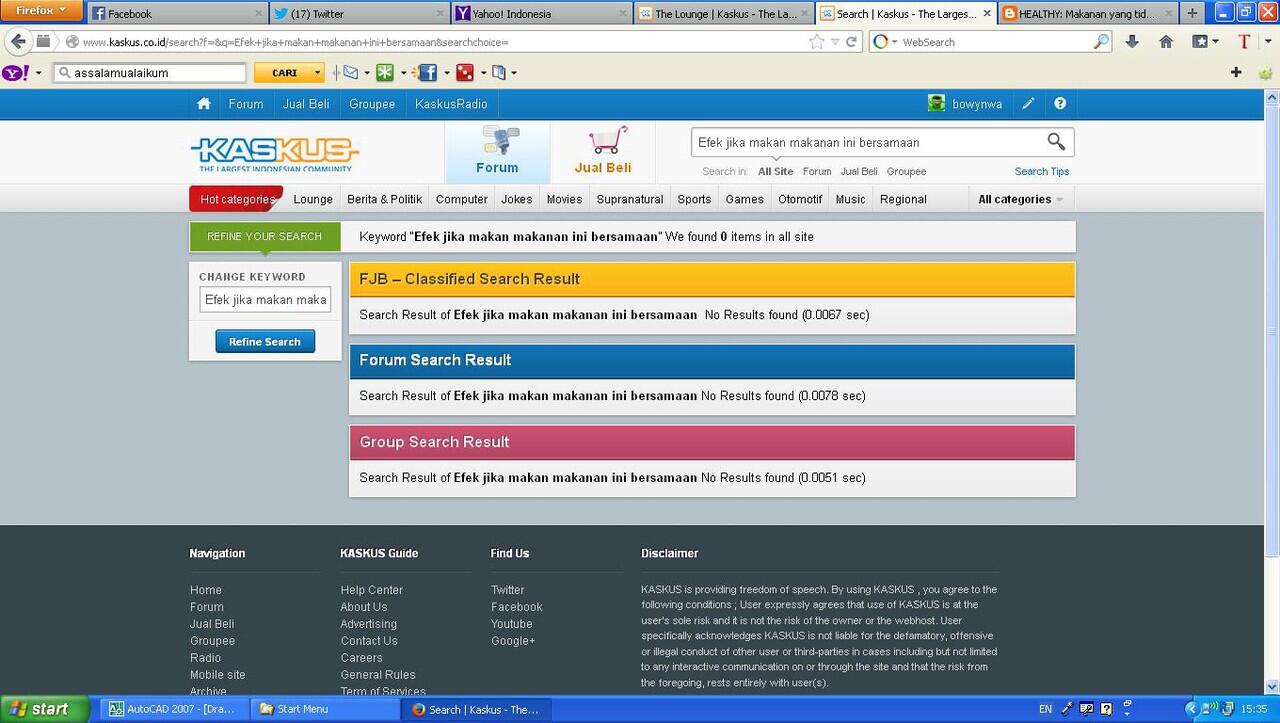Open the Facebook icon in Yahoo toolbar
Viewport: 1280px width, 723px height.
click(x=427, y=73)
